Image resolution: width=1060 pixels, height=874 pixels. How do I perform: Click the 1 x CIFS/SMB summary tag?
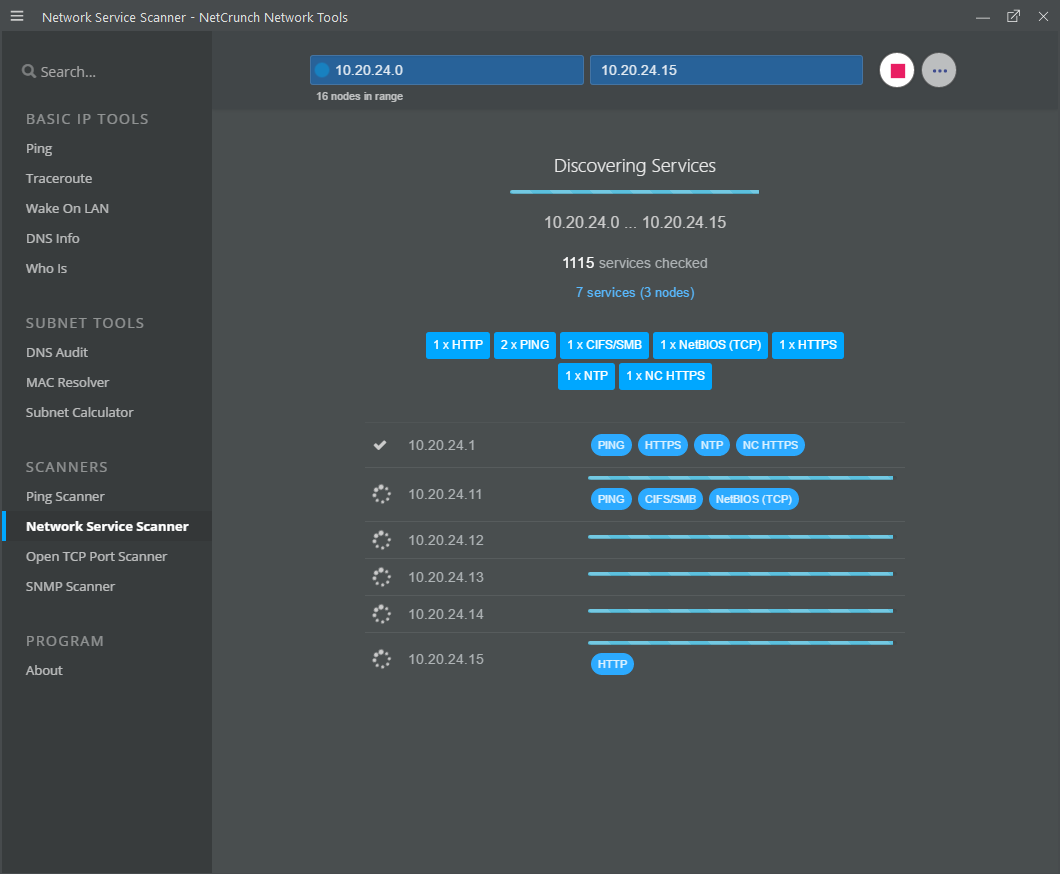604,345
